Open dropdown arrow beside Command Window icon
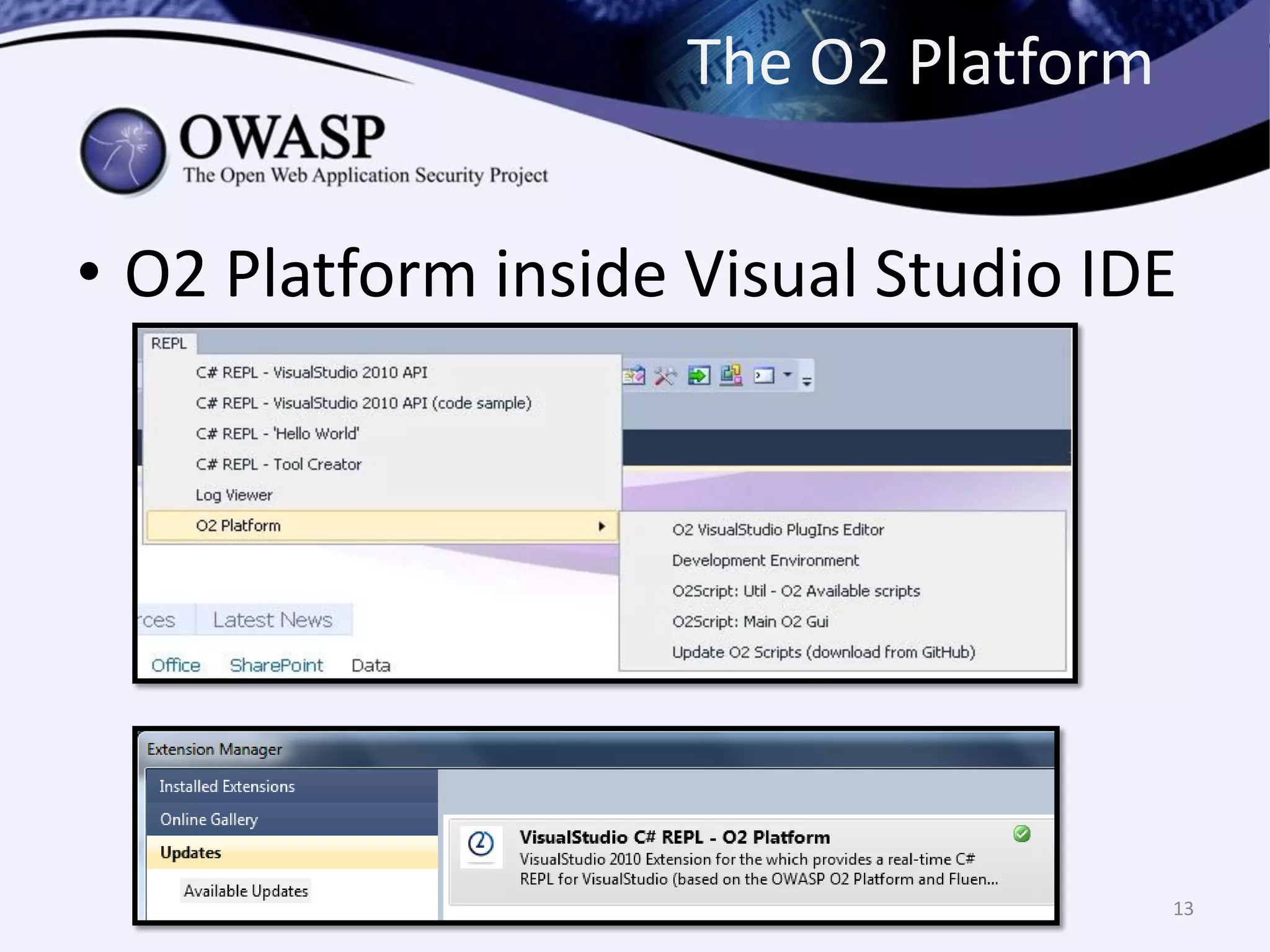This screenshot has height=952, width=1270. point(787,374)
